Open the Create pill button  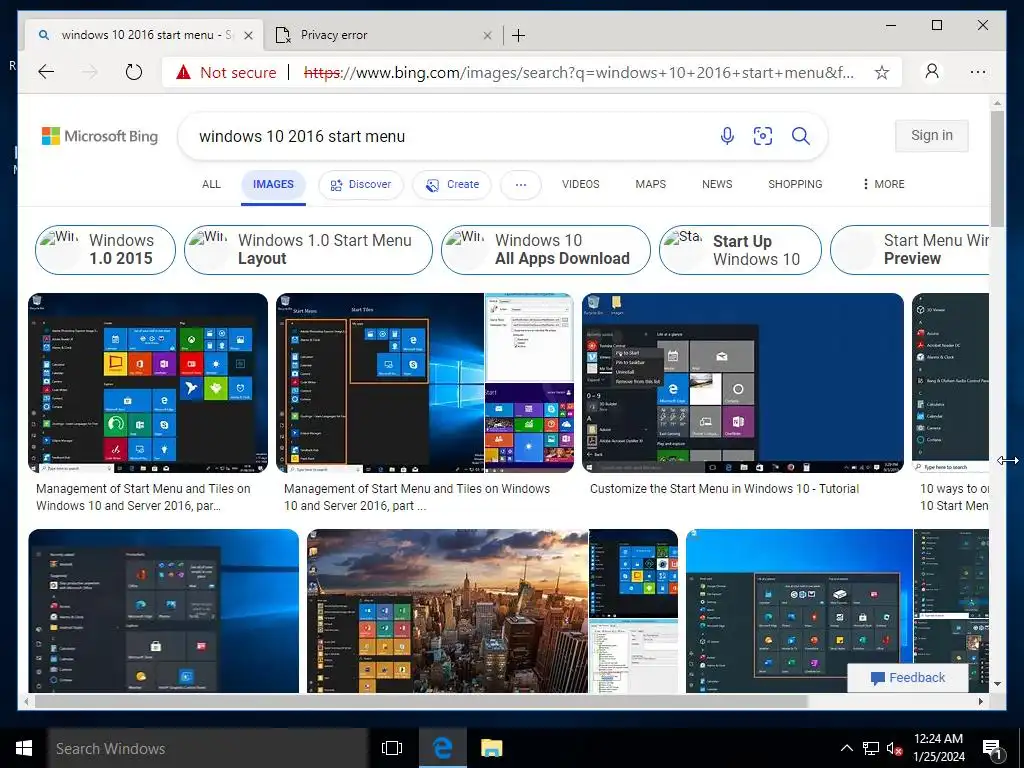453,185
